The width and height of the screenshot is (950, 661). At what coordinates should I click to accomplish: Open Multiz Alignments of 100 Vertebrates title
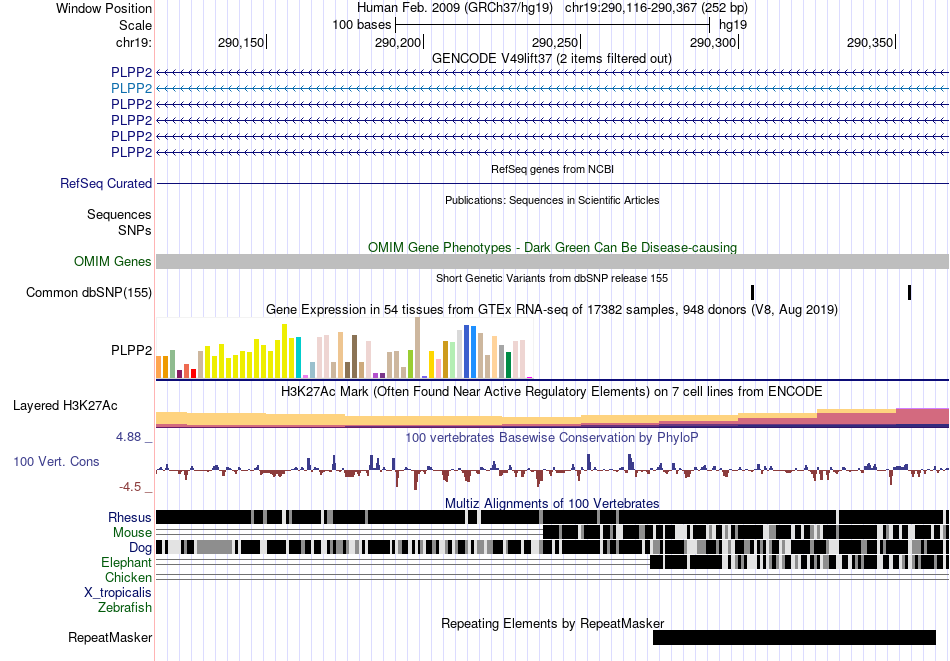(x=552, y=503)
